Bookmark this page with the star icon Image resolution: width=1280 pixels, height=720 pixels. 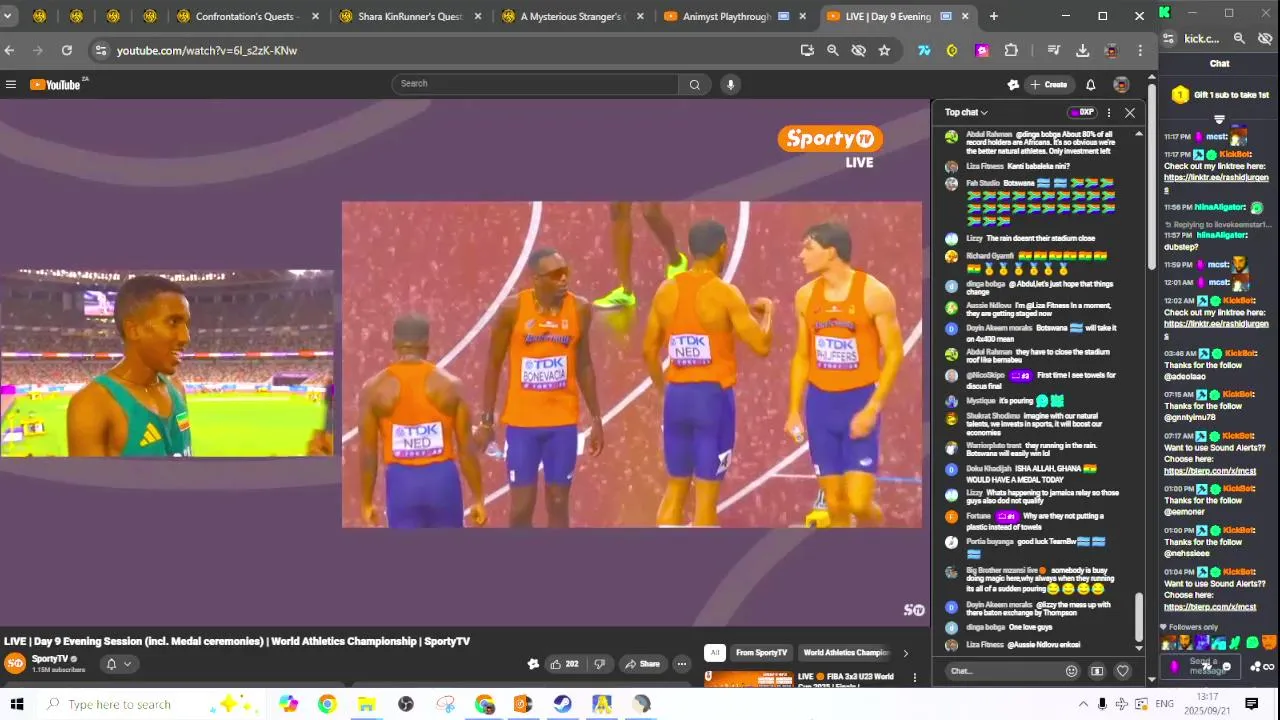[x=884, y=50]
